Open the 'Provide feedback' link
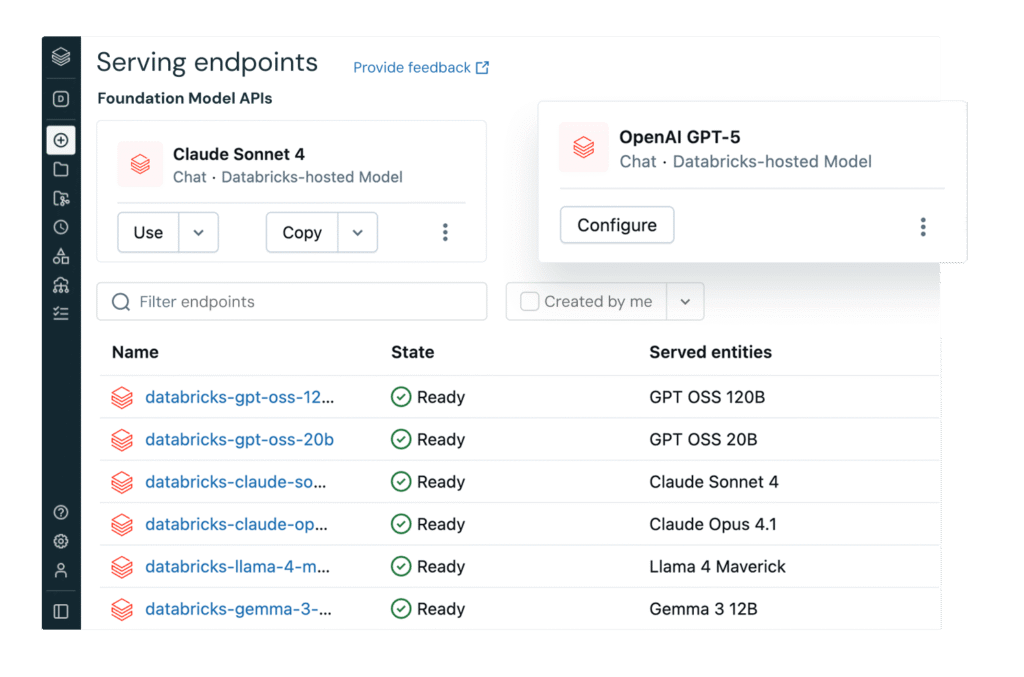The width and height of the screenshot is (1024, 677). (x=421, y=68)
